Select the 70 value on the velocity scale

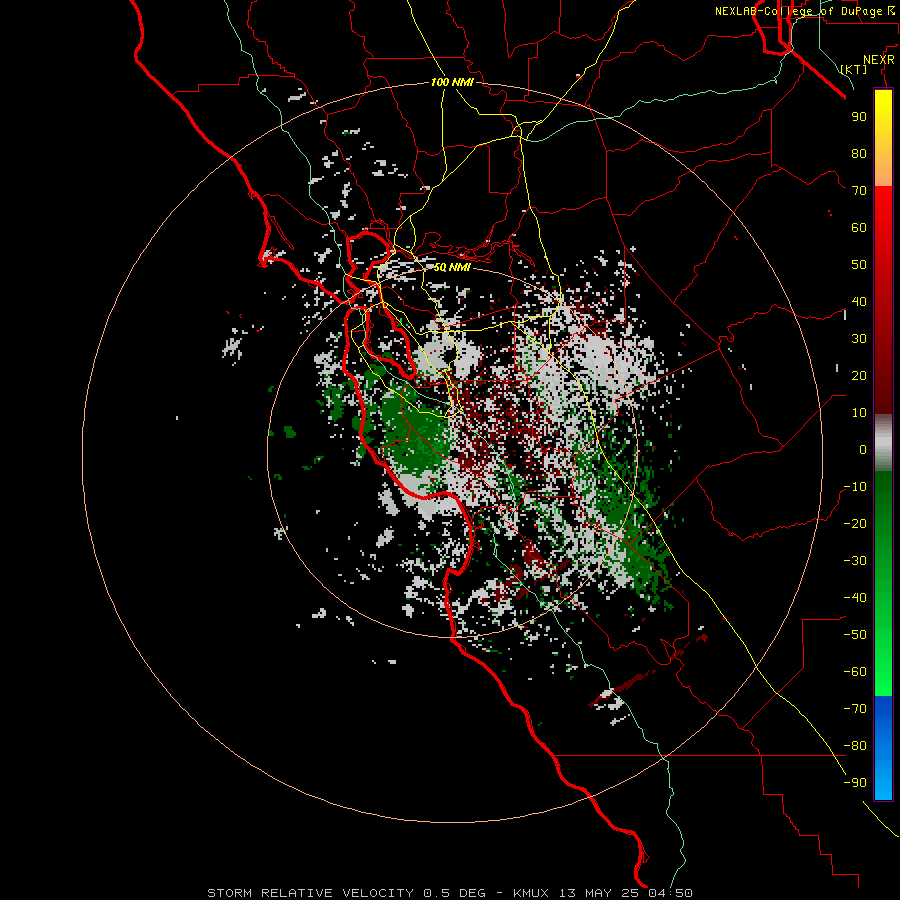click(x=859, y=191)
